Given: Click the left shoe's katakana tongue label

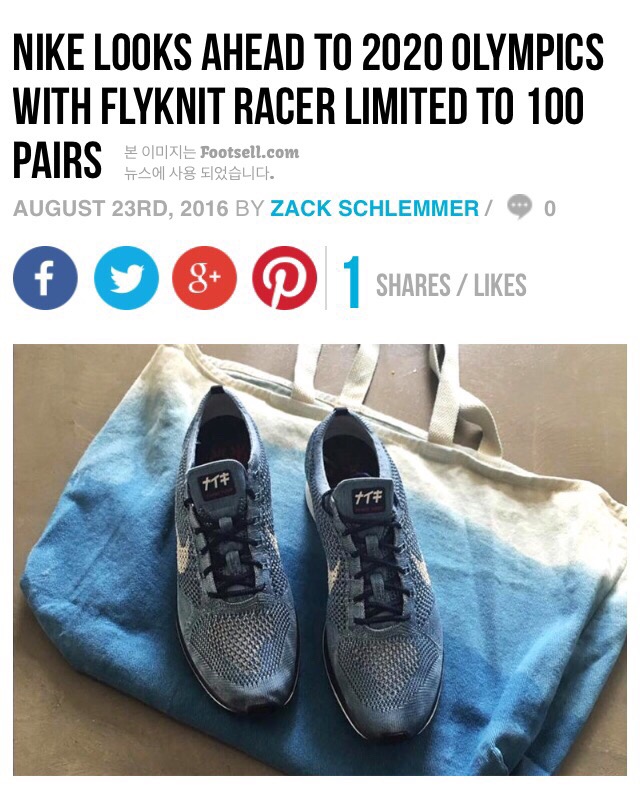Looking at the screenshot, I should (x=217, y=482).
